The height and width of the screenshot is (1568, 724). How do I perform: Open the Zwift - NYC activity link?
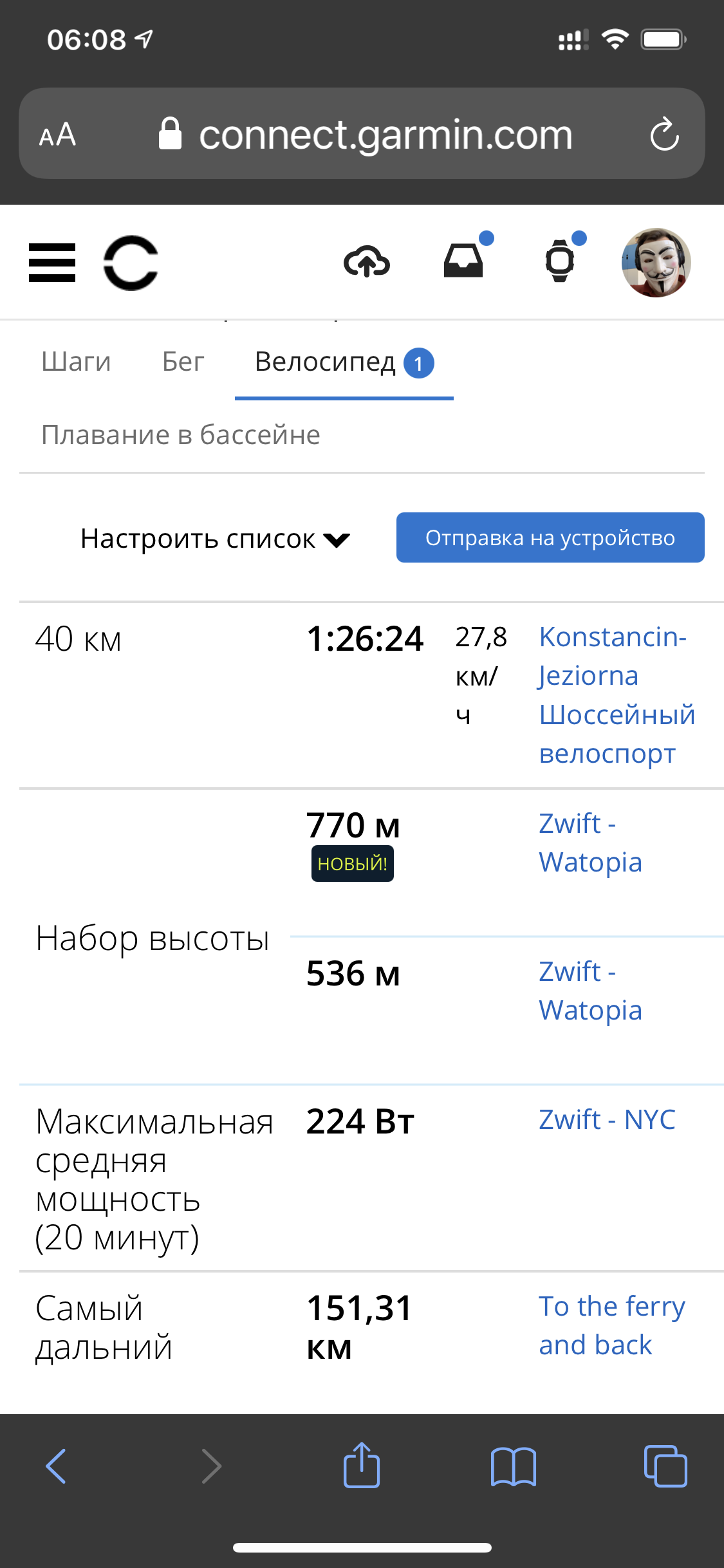(607, 1120)
